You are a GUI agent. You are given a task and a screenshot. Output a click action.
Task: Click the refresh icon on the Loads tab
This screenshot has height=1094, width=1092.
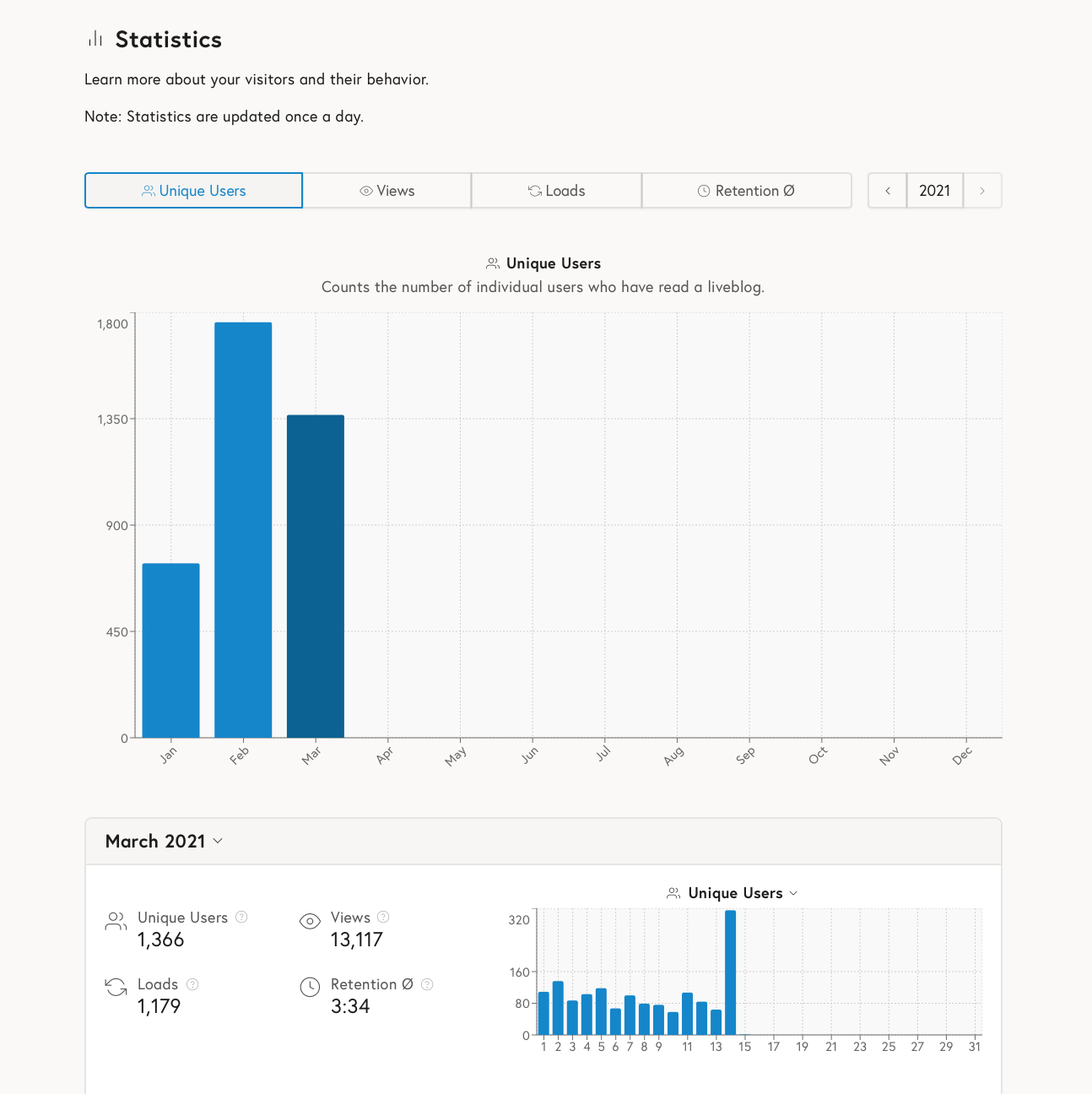coord(534,191)
